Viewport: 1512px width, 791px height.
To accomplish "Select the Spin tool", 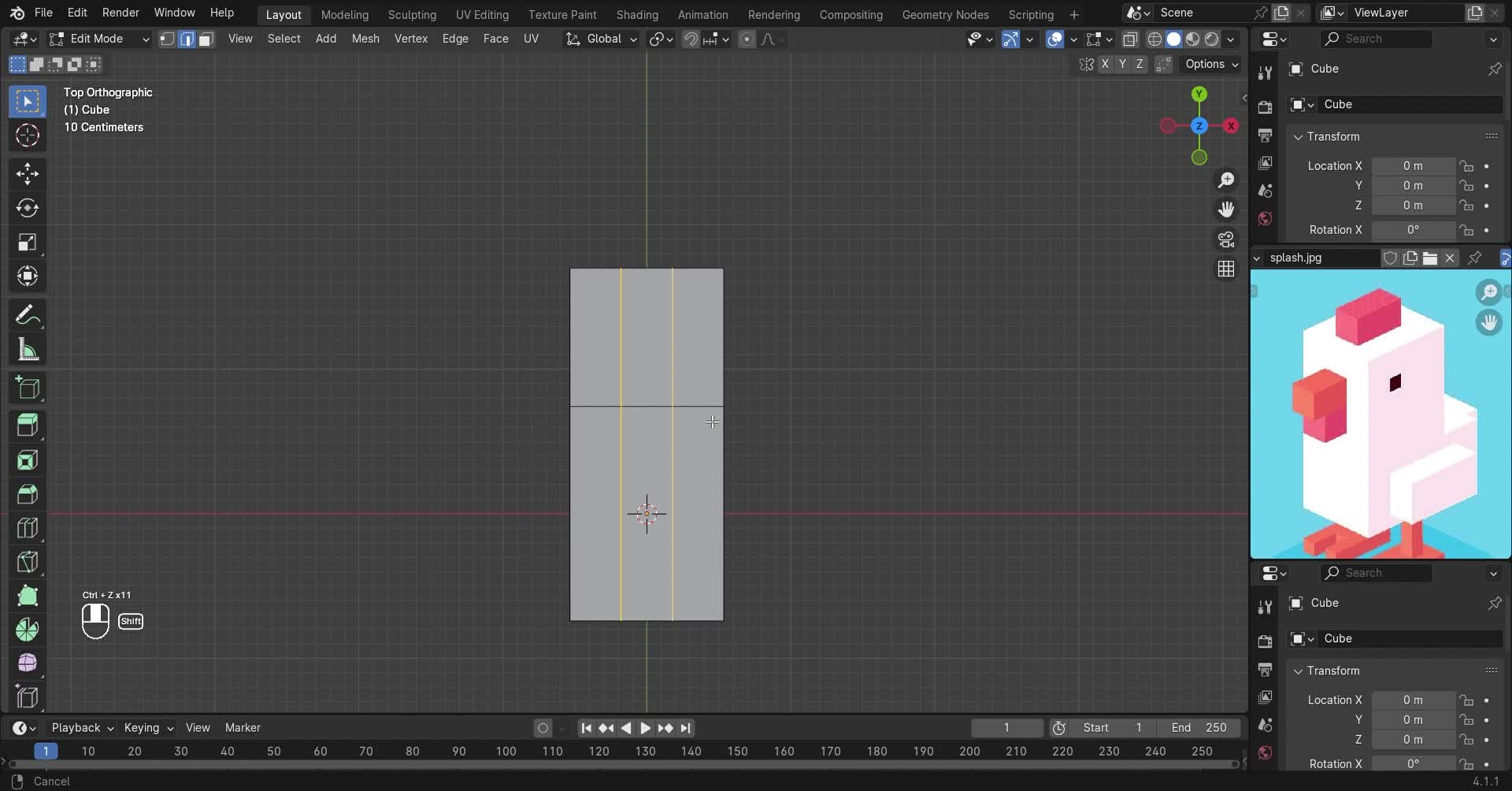I will (x=28, y=629).
